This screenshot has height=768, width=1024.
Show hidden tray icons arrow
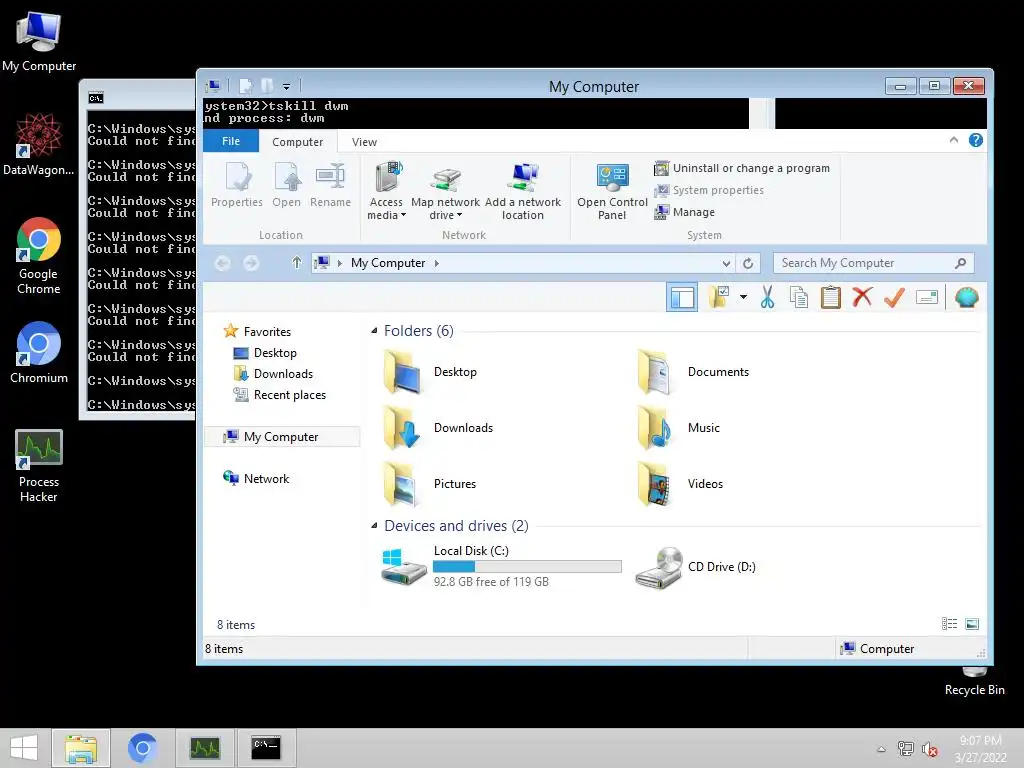882,749
